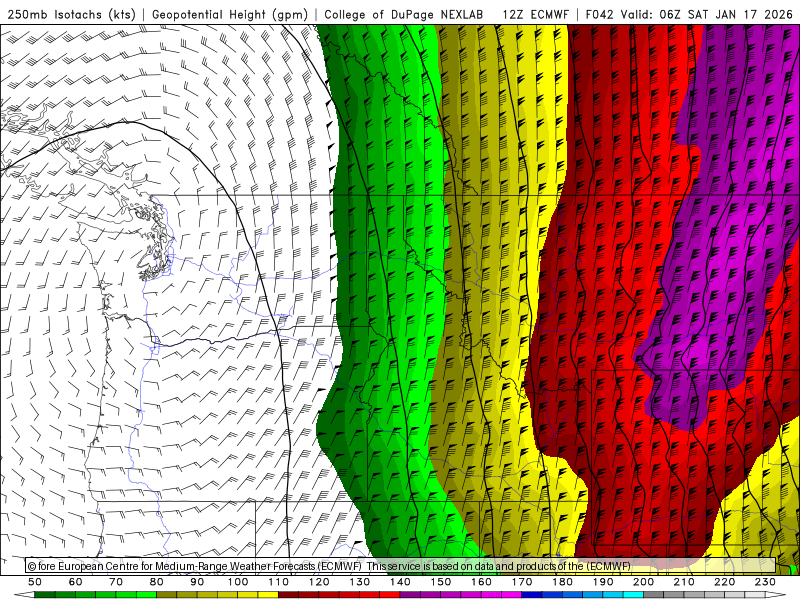This screenshot has width=800, height=600.
Task: Select the cyan swatch just before 200
Action: tap(633, 594)
